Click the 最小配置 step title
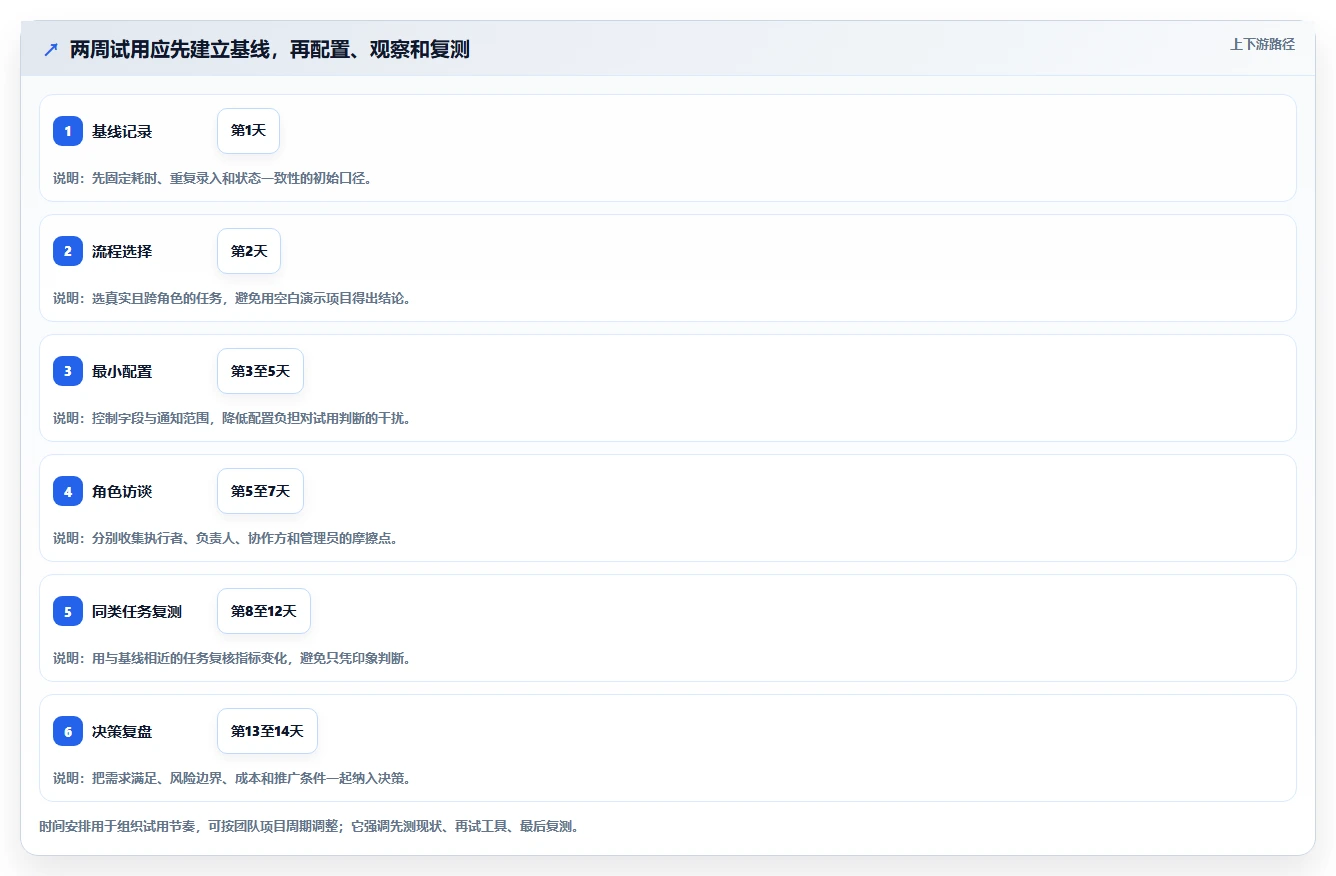 pos(122,371)
